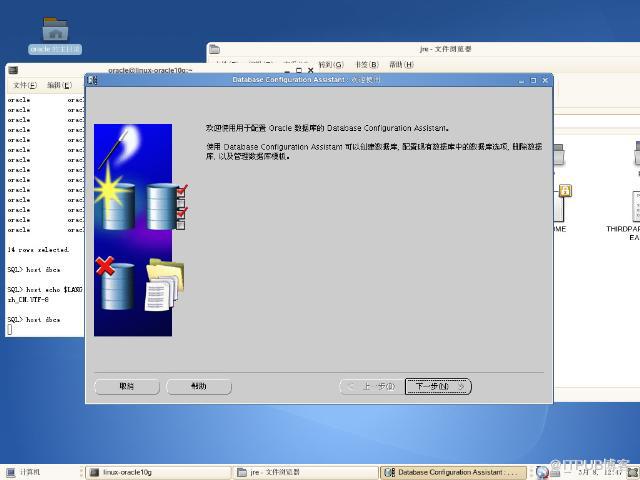Click the clock showing 12:17 on the panel
This screenshot has height=480, width=640.
coord(599,472)
